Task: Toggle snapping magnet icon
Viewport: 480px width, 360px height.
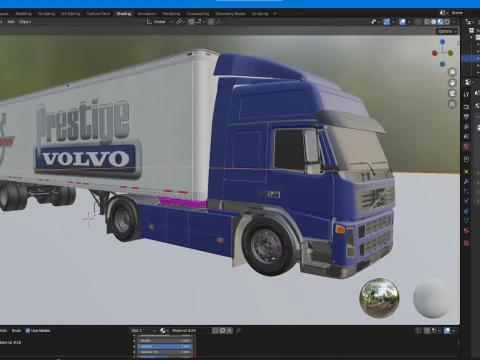Action: pyautogui.click(x=191, y=22)
